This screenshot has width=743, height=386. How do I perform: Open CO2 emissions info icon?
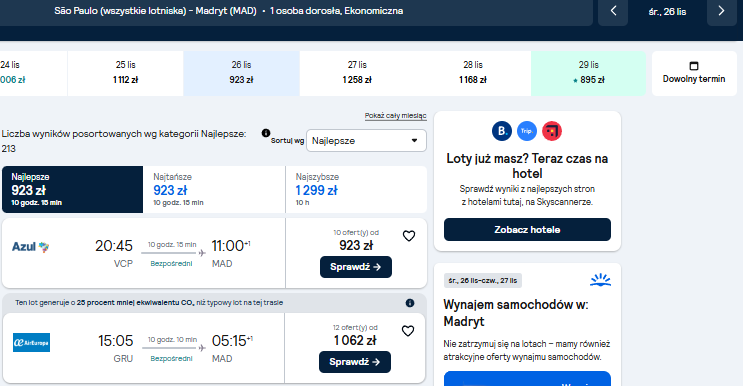click(x=410, y=303)
